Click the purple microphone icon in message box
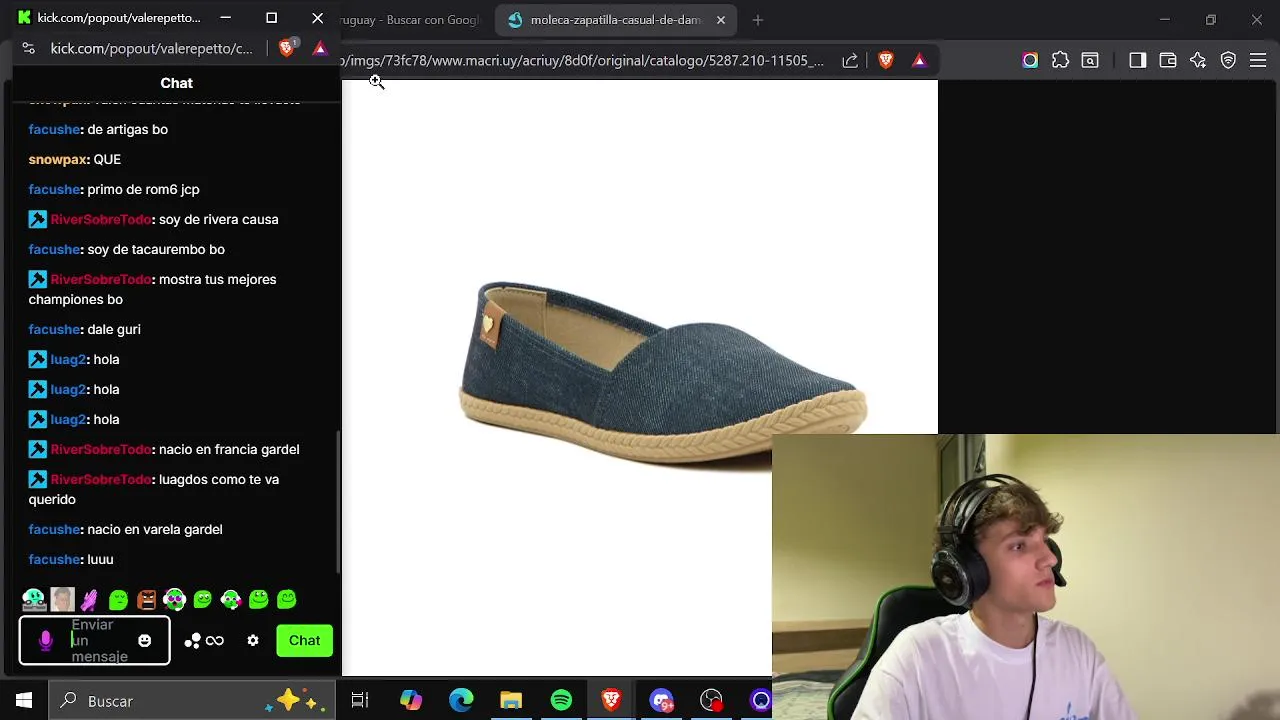 [x=45, y=641]
